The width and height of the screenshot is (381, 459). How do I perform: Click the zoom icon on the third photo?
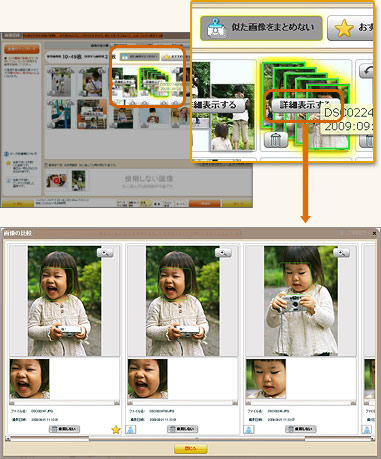pyautogui.click(x=341, y=253)
